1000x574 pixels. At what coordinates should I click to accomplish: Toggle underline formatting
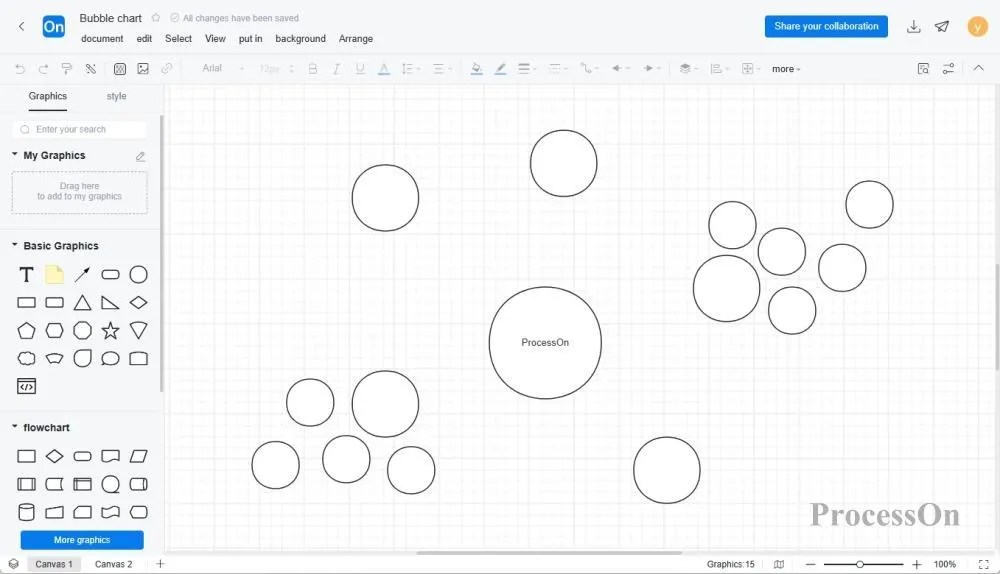(x=360, y=69)
